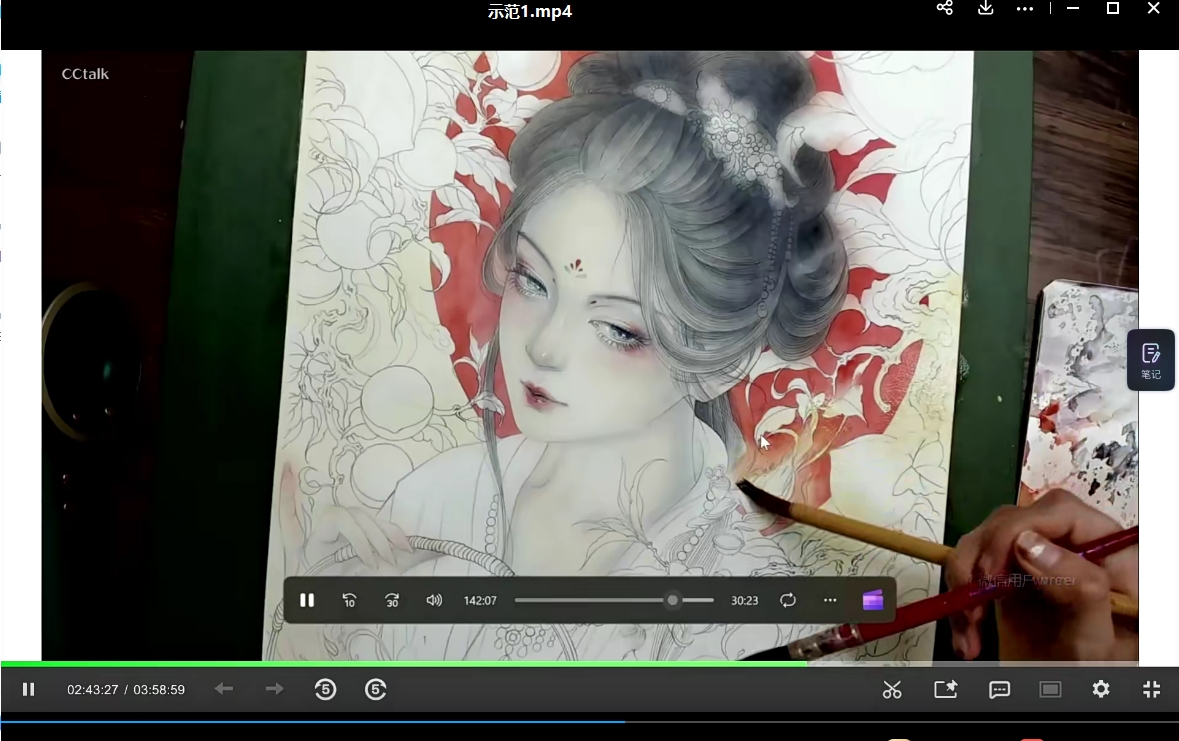1179x741 pixels.
Task: Exit fullscreen mode
Action: click(x=1151, y=690)
